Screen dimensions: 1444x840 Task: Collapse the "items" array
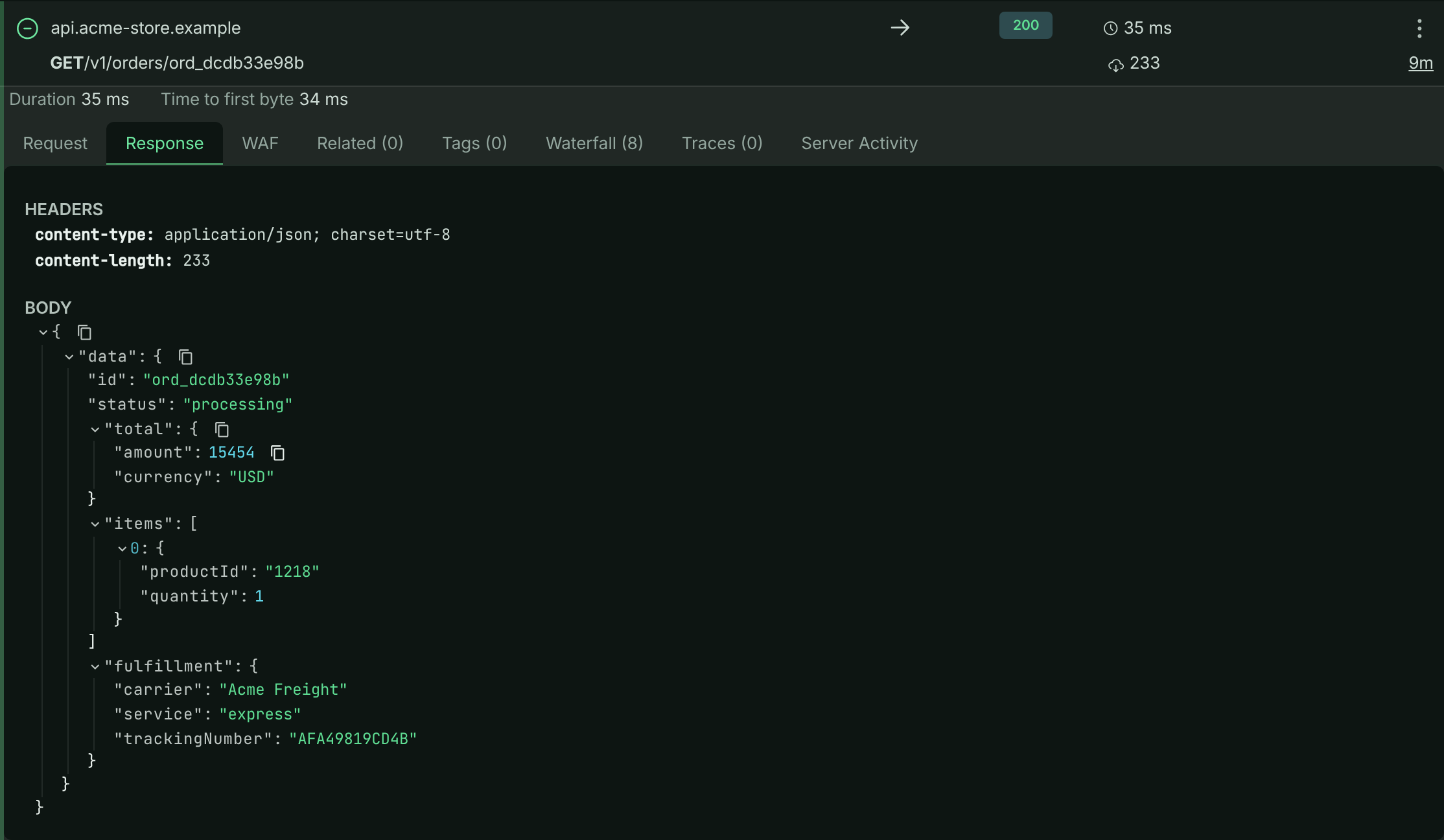95,524
